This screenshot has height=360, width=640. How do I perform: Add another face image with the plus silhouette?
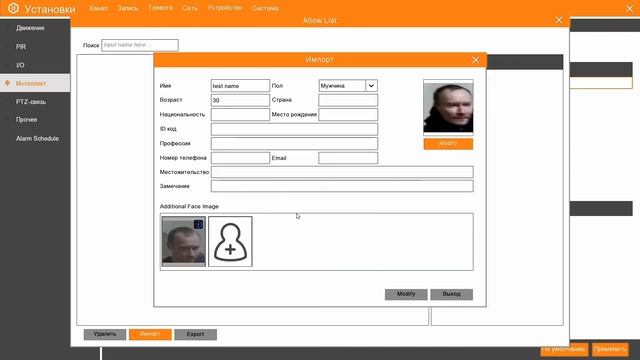pos(230,242)
